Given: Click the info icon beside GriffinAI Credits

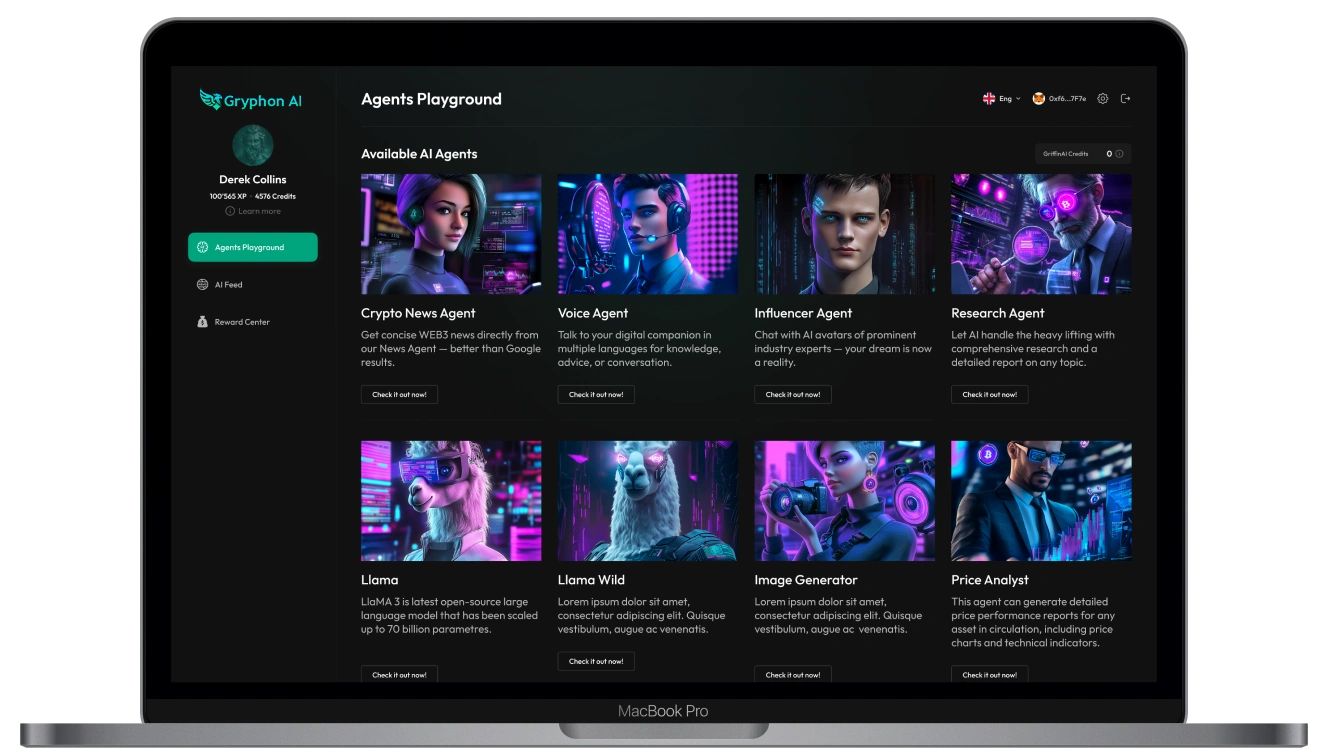Looking at the screenshot, I should point(1119,154).
